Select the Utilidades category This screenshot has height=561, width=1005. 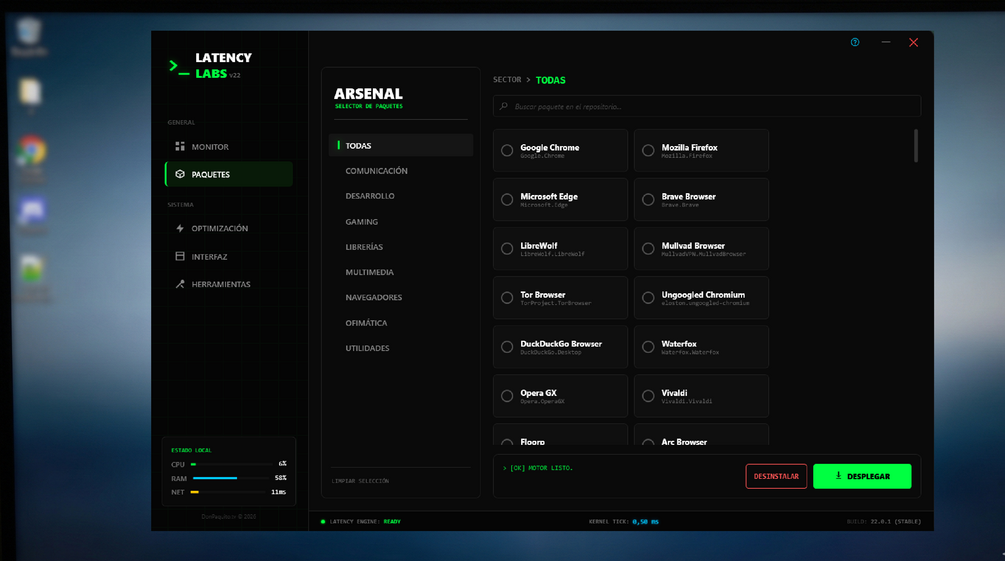pyautogui.click(x=401, y=348)
